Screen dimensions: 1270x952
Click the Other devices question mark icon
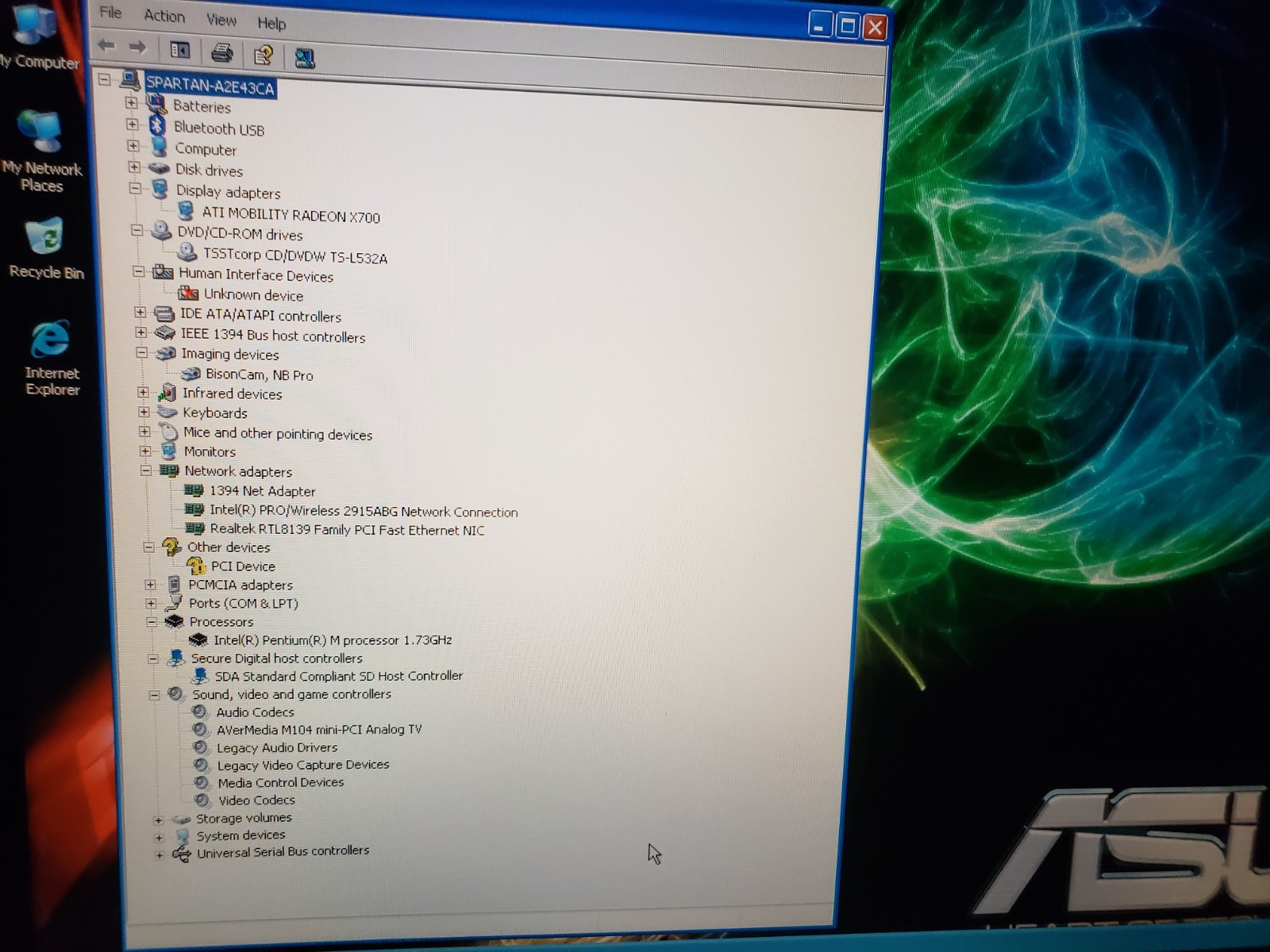point(171,546)
